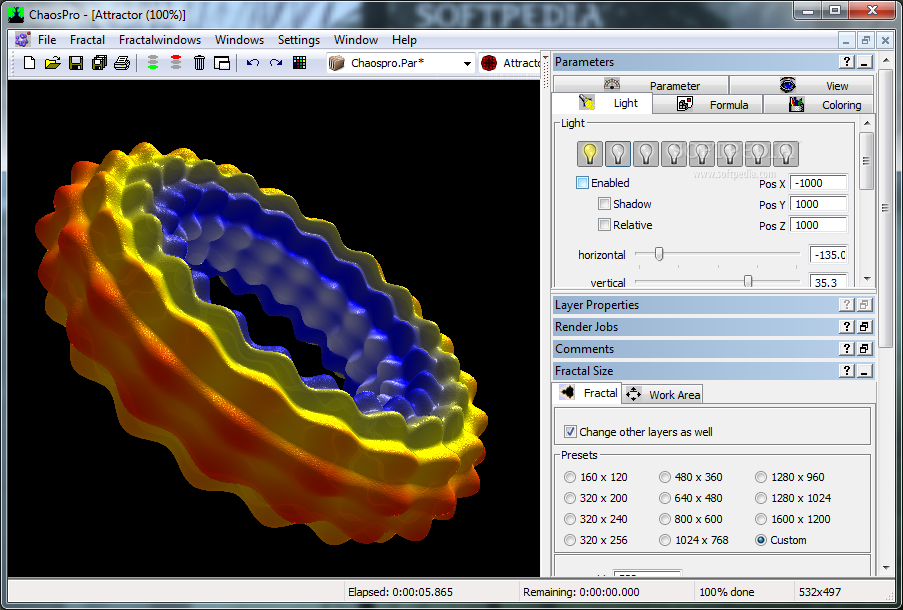Open the Windows menu
This screenshot has height=610, width=903.
tap(240, 40)
